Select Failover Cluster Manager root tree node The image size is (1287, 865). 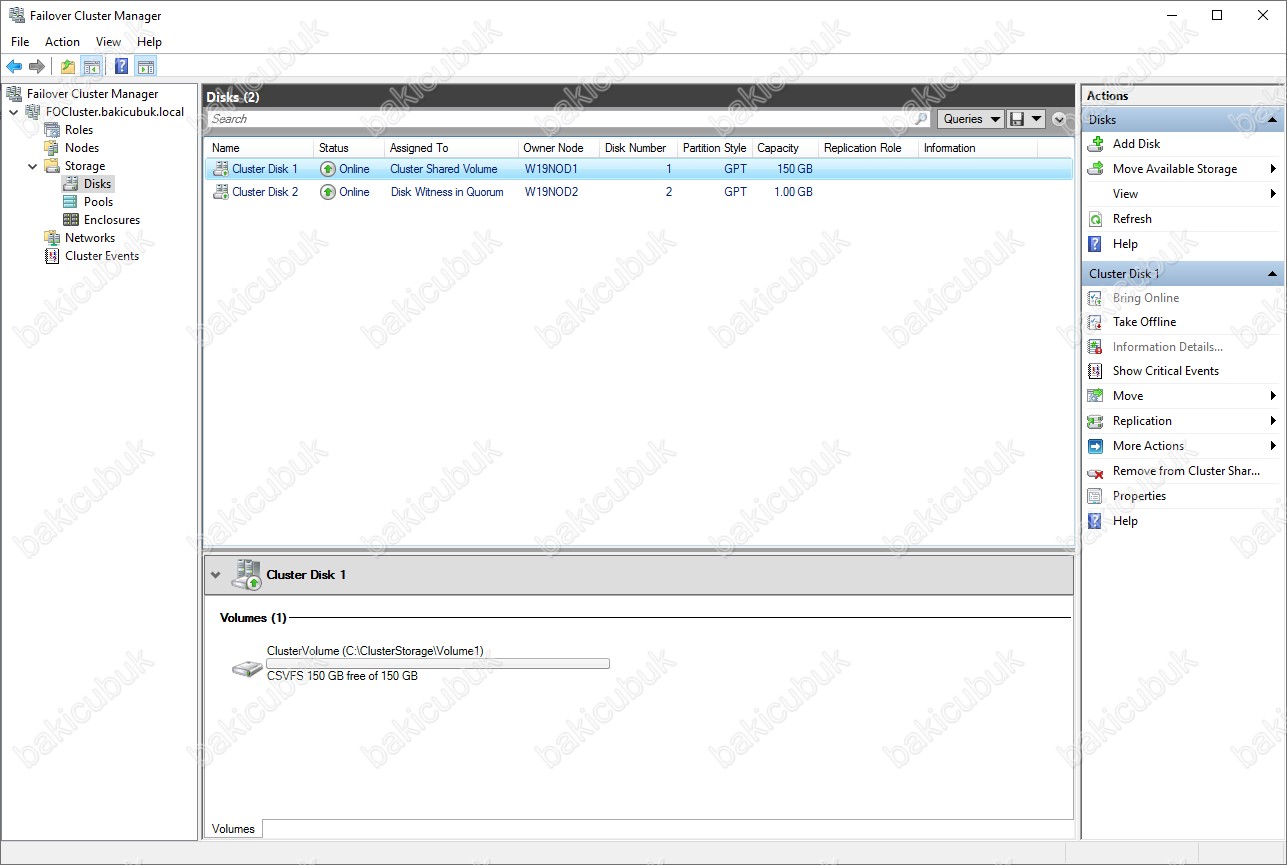(x=92, y=94)
